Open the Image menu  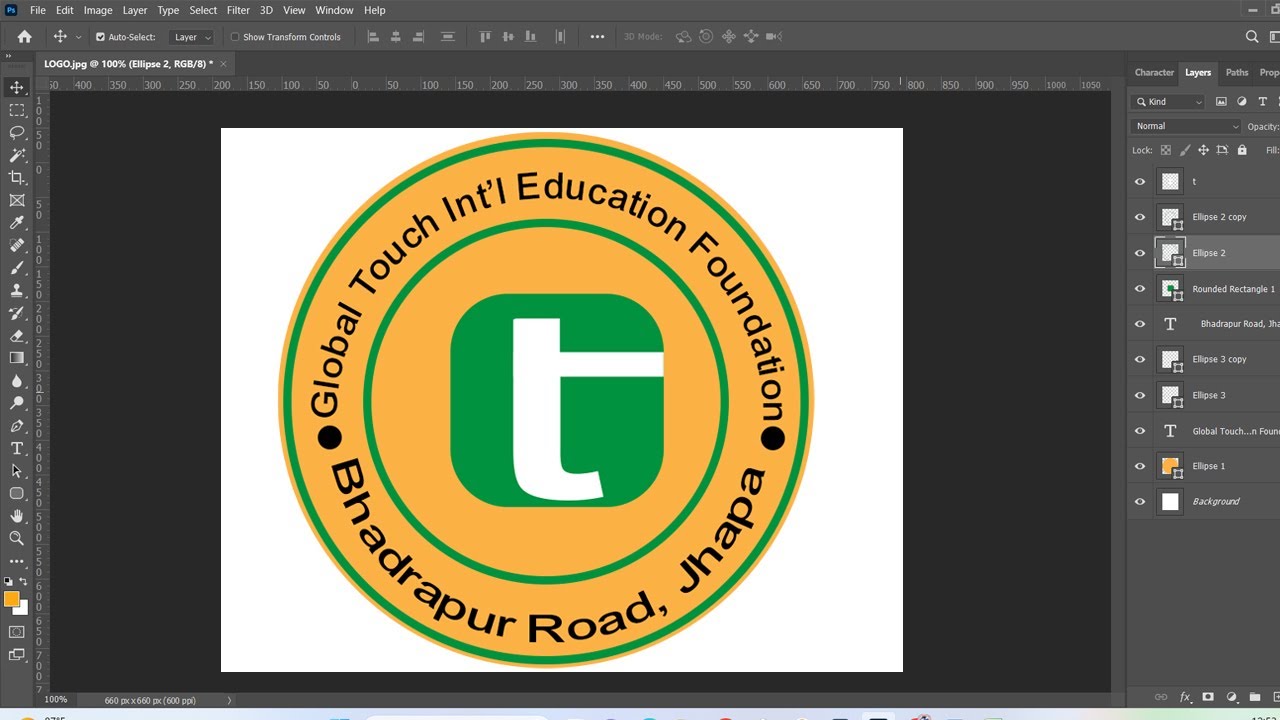tap(98, 10)
